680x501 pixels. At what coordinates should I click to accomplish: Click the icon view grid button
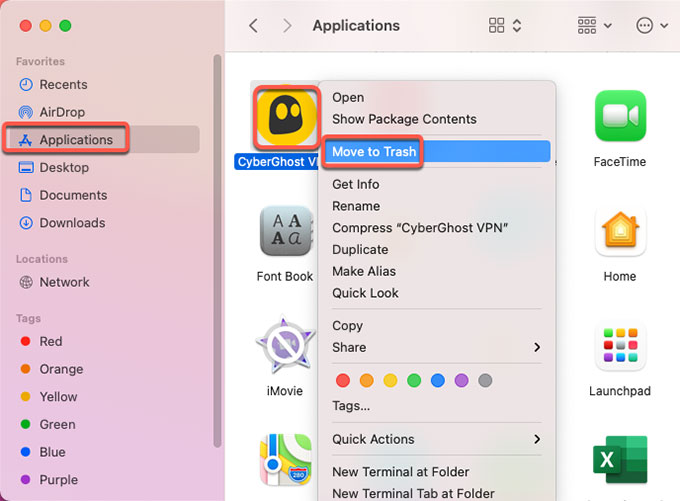pyautogui.click(x=497, y=26)
